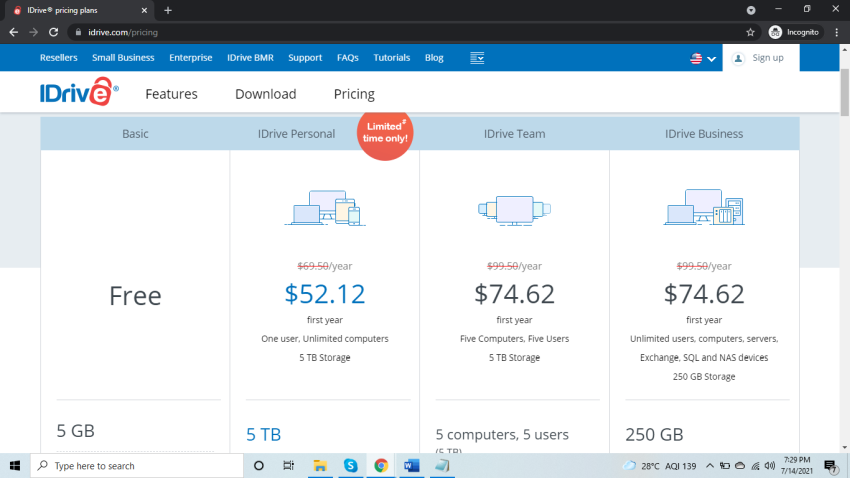Click the Basic column header
Viewport: 850px width, 478px height.
(x=135, y=133)
